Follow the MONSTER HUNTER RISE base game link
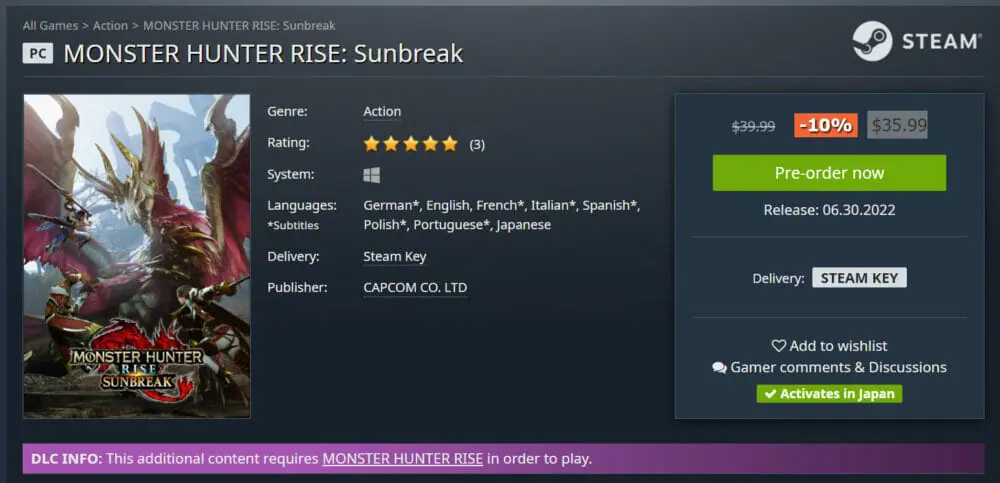 click(402, 459)
